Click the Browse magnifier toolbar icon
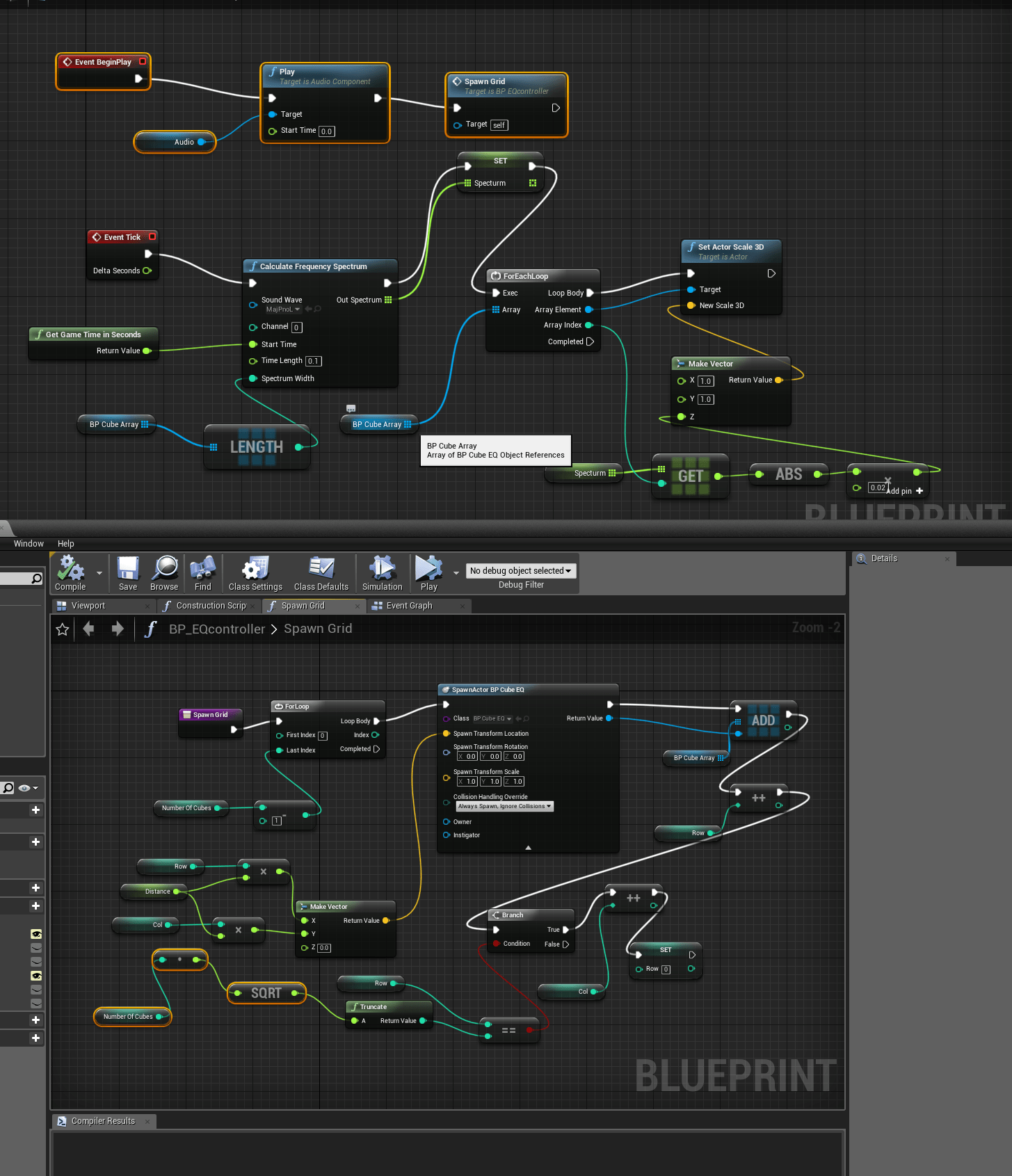This screenshot has width=1012, height=1176. click(165, 568)
